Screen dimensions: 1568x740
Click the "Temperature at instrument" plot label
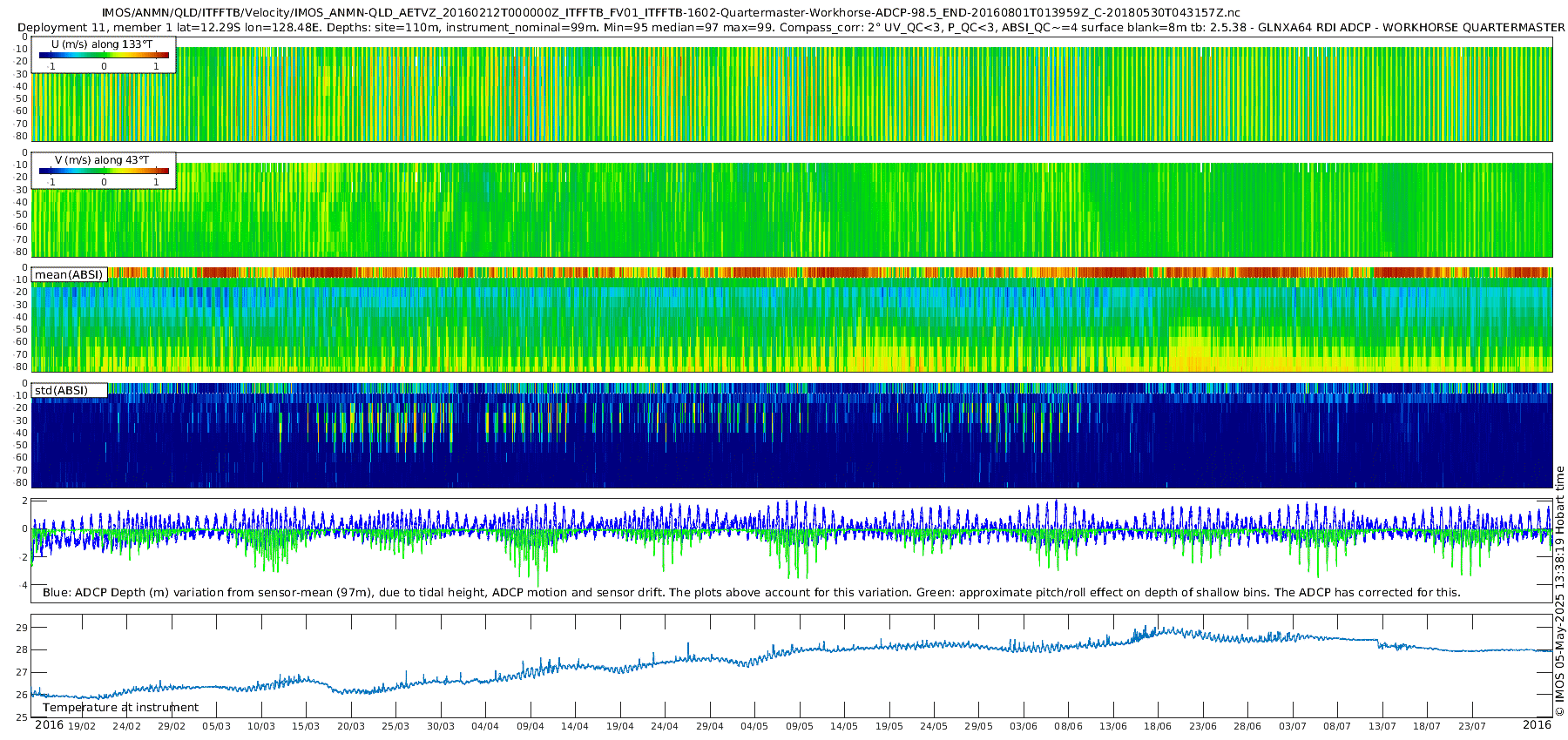pos(120,708)
